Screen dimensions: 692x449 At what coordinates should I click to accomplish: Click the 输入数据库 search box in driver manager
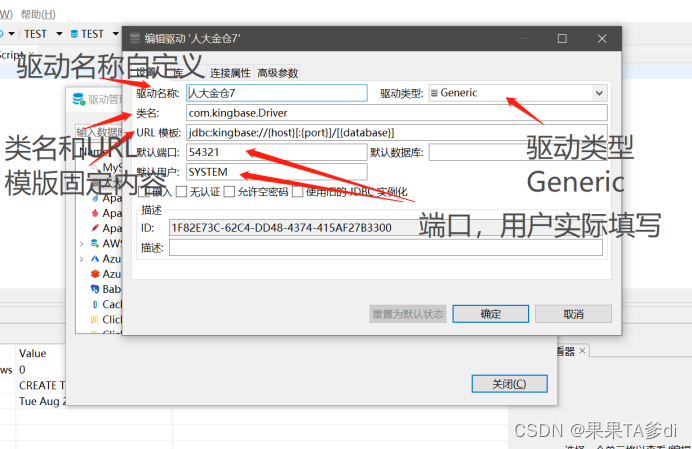[x=99, y=132]
